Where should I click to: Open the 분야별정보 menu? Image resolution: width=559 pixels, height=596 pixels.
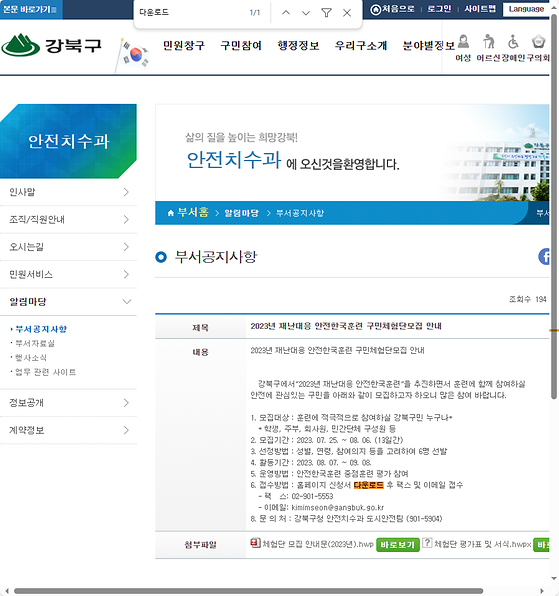pyautogui.click(x=429, y=46)
